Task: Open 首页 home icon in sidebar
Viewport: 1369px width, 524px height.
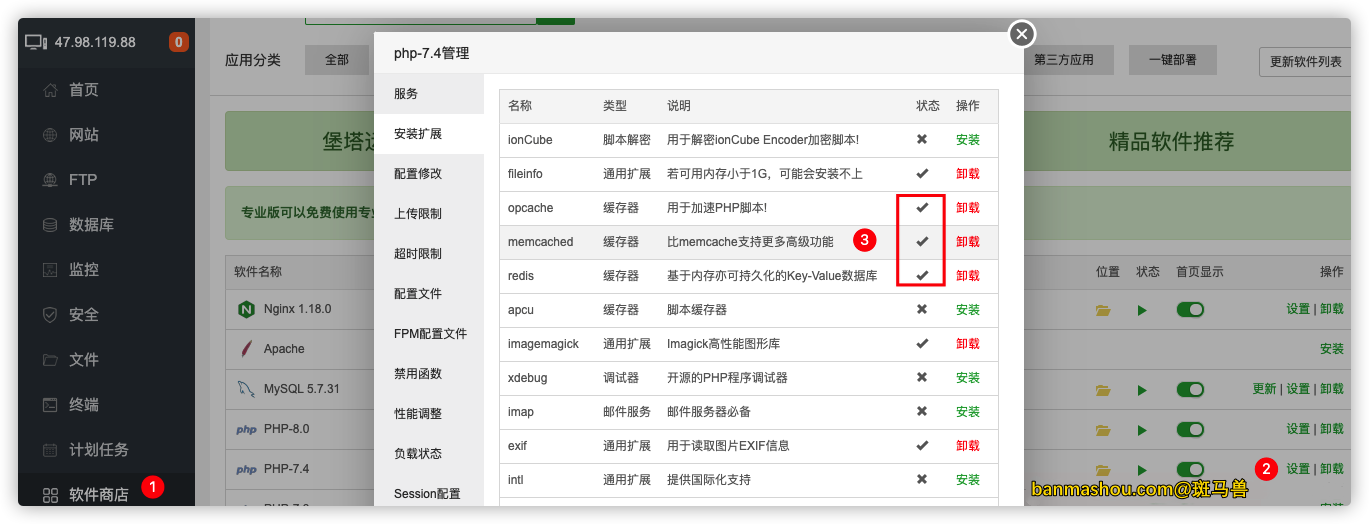Action: (50, 90)
